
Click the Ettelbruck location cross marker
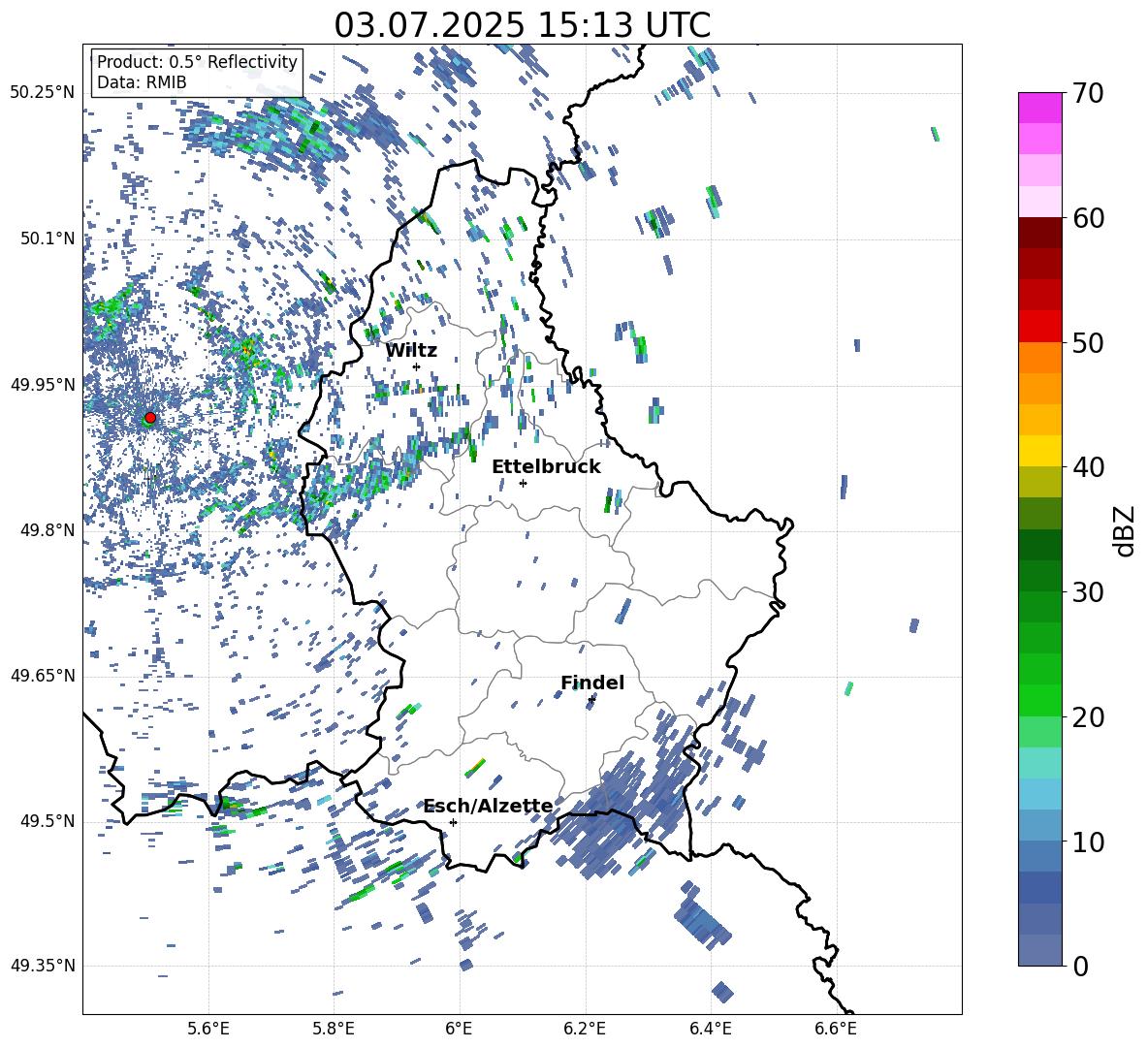click(523, 483)
